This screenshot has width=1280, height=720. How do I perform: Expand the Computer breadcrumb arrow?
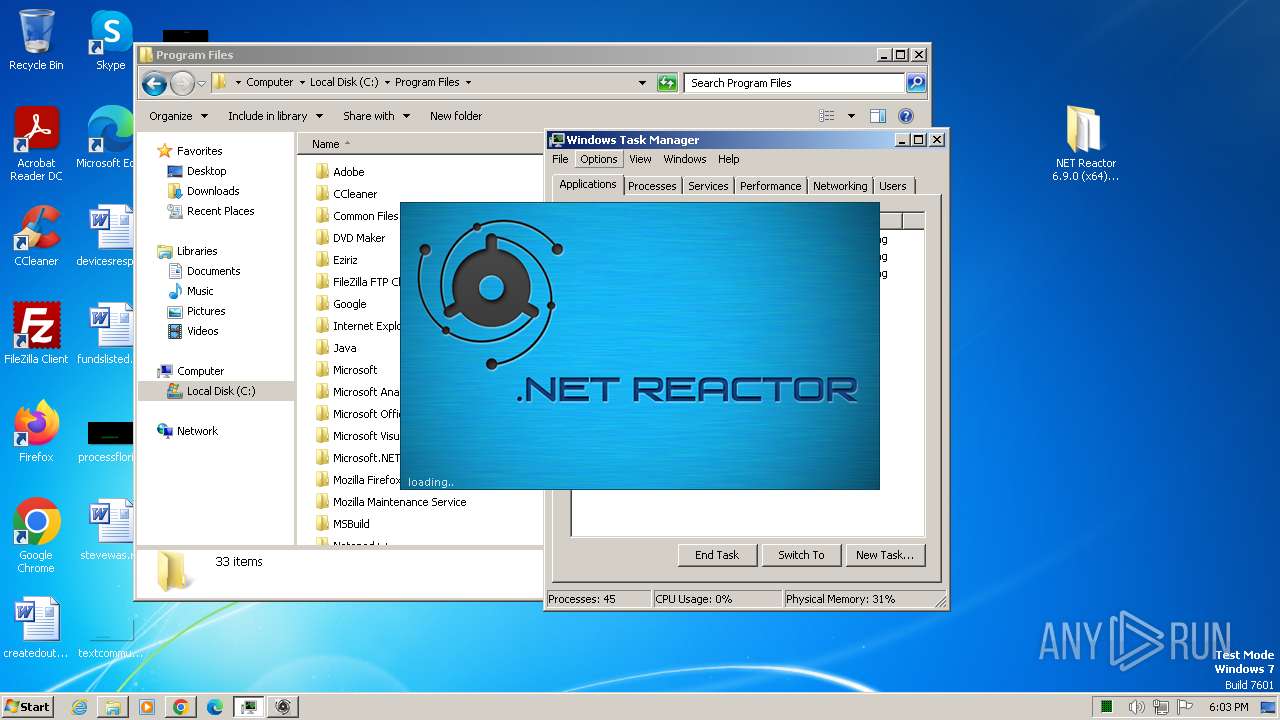click(302, 83)
